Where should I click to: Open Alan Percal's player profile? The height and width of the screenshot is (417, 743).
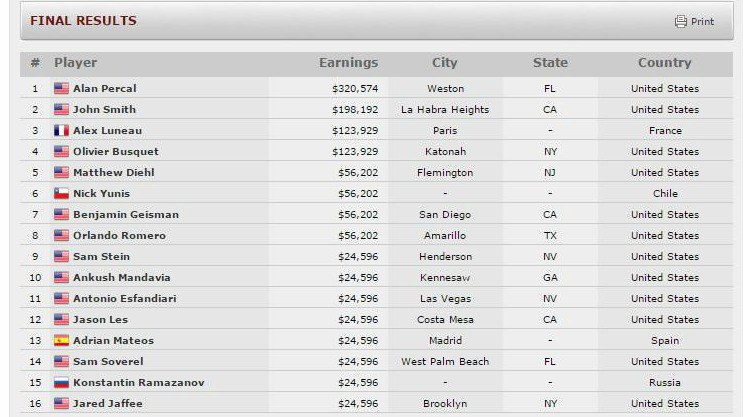tap(105, 89)
